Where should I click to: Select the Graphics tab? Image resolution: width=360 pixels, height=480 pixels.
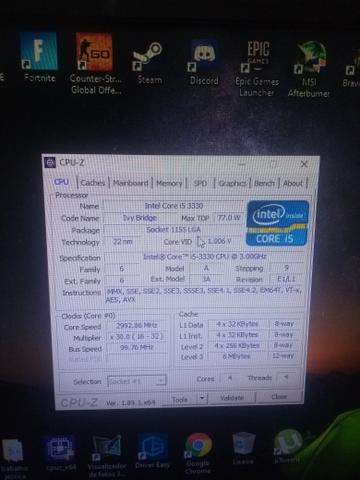(x=232, y=183)
